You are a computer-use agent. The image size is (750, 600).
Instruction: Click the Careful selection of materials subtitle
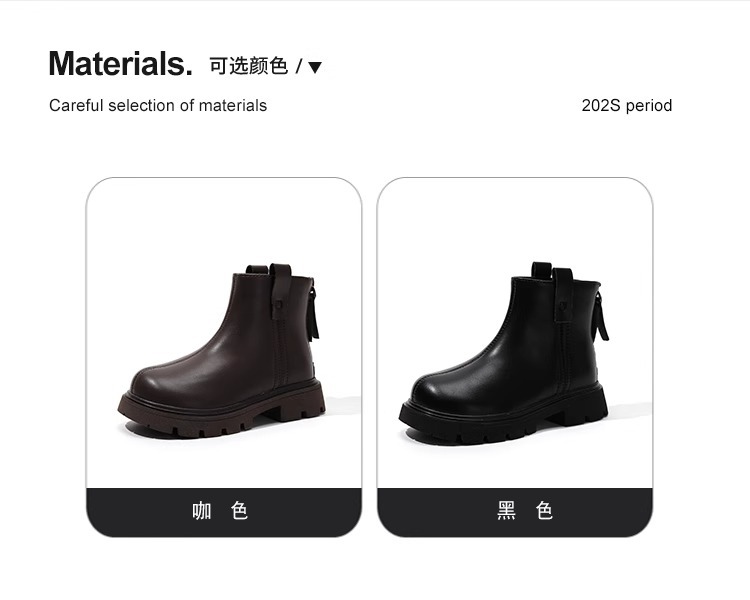coord(158,105)
